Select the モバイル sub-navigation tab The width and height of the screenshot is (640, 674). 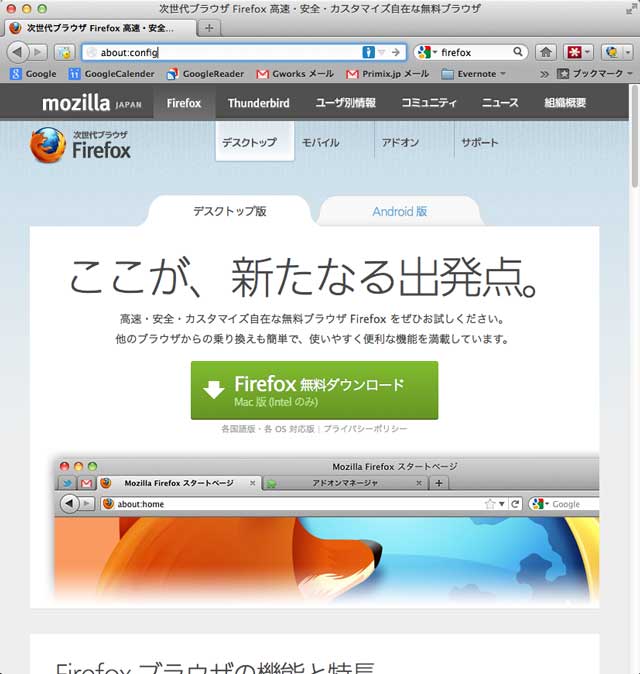click(x=321, y=142)
